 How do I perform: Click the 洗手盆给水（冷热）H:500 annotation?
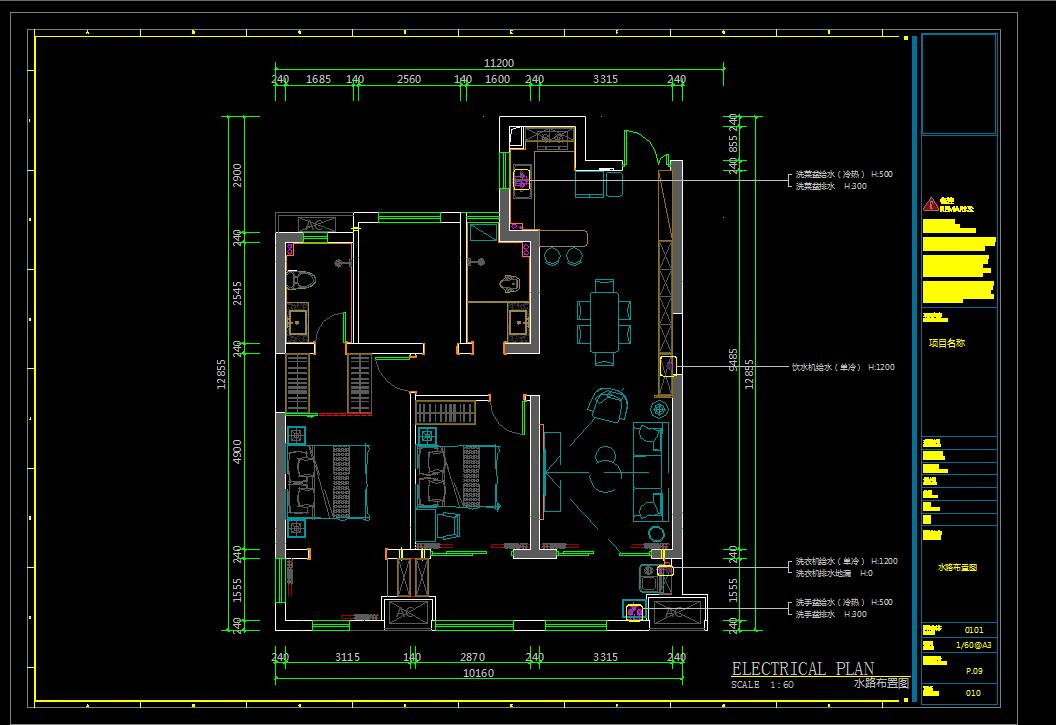point(844,602)
